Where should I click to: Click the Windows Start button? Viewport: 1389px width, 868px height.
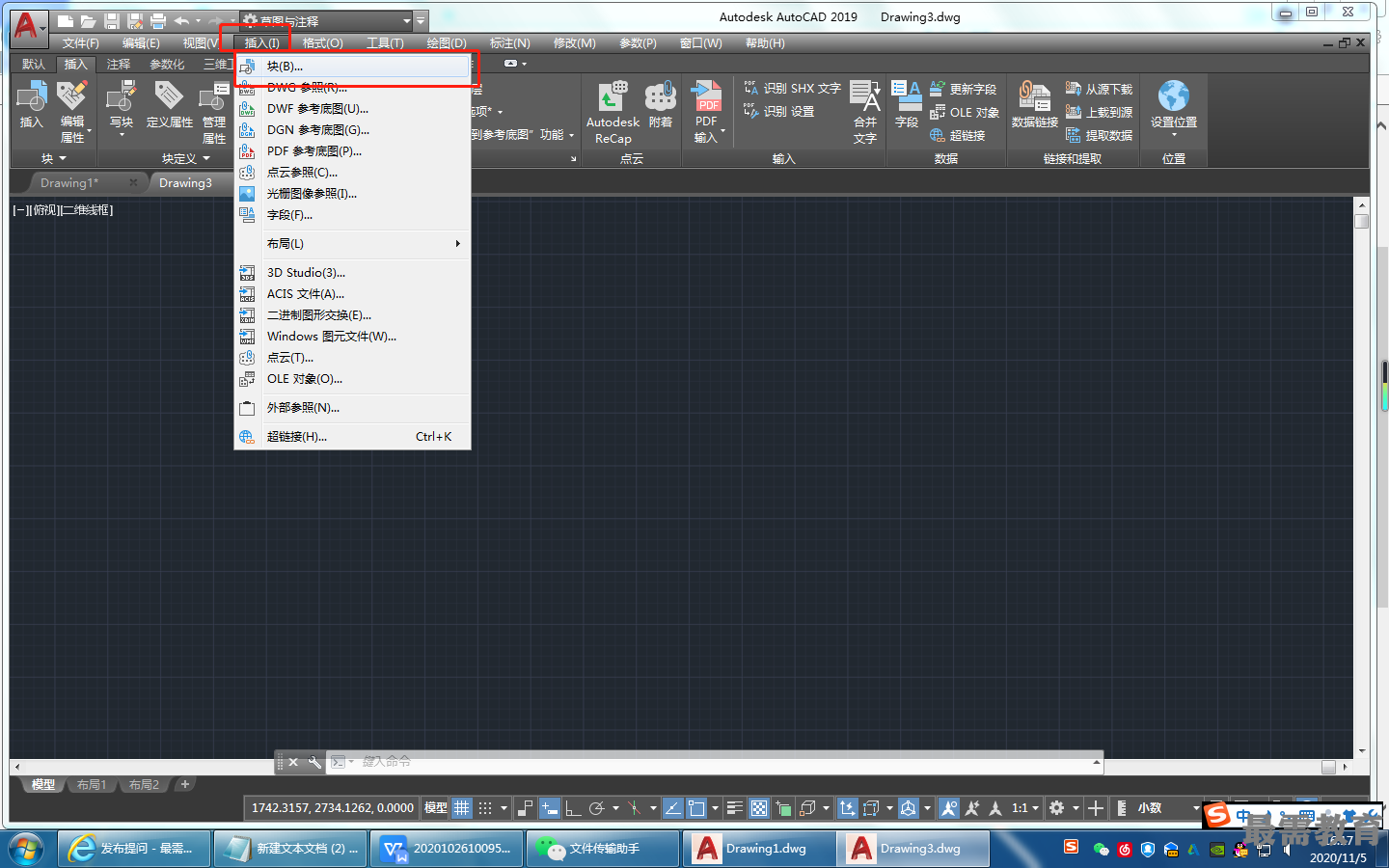pos(26,849)
